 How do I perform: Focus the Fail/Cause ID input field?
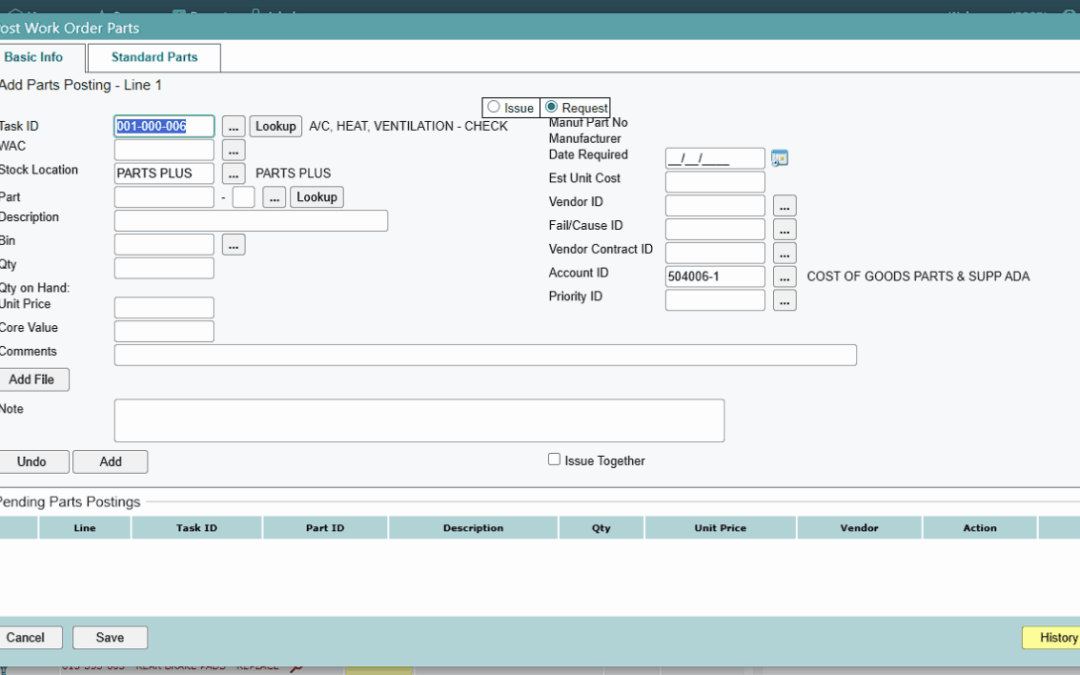click(715, 229)
